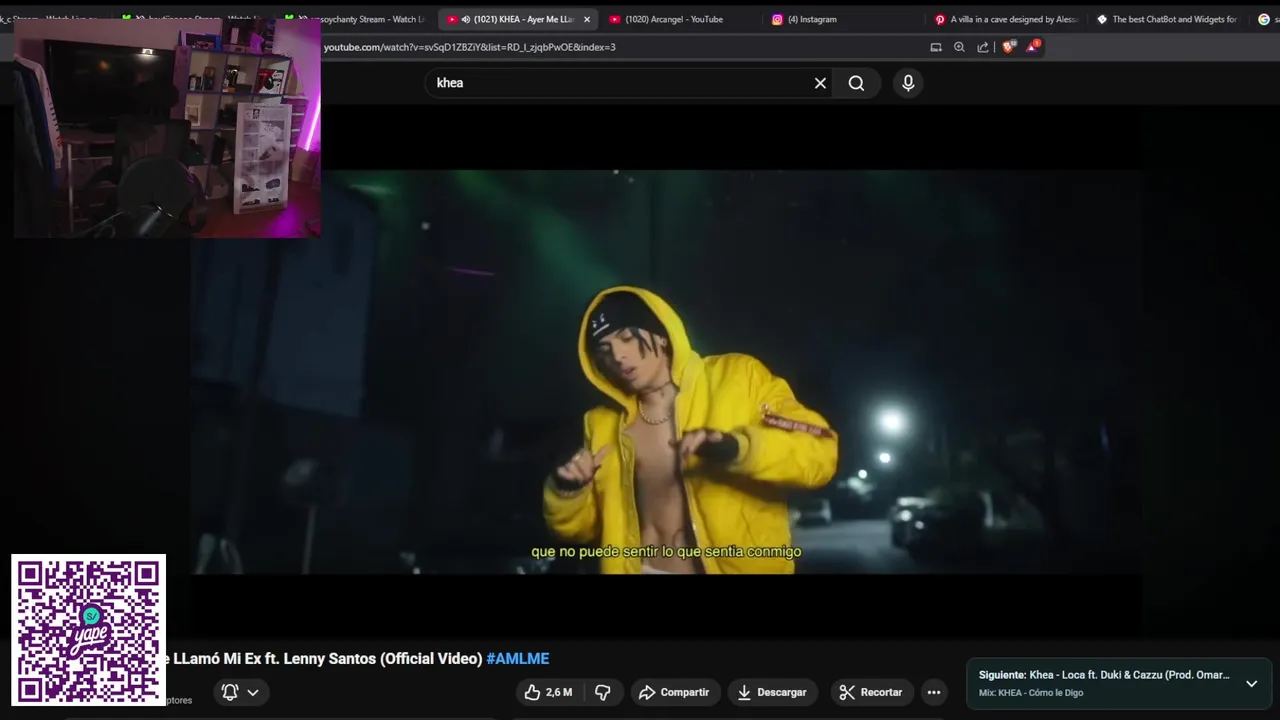This screenshot has height=720, width=1280.
Task: Expand the subscription notification dropdown chevron
Action: coord(253,692)
